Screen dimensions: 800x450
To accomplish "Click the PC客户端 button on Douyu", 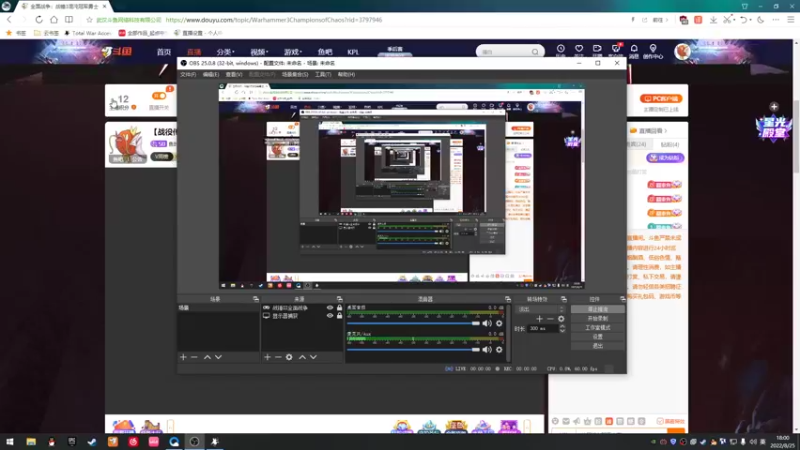I will 661,98.
